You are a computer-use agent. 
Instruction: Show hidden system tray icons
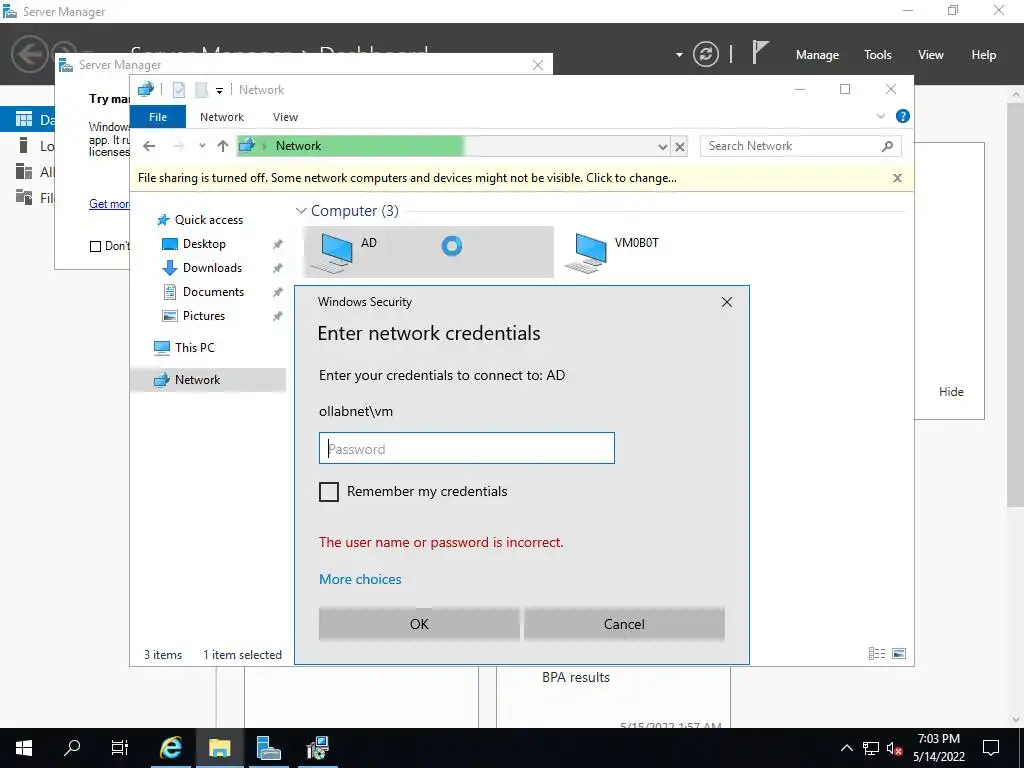click(x=846, y=748)
